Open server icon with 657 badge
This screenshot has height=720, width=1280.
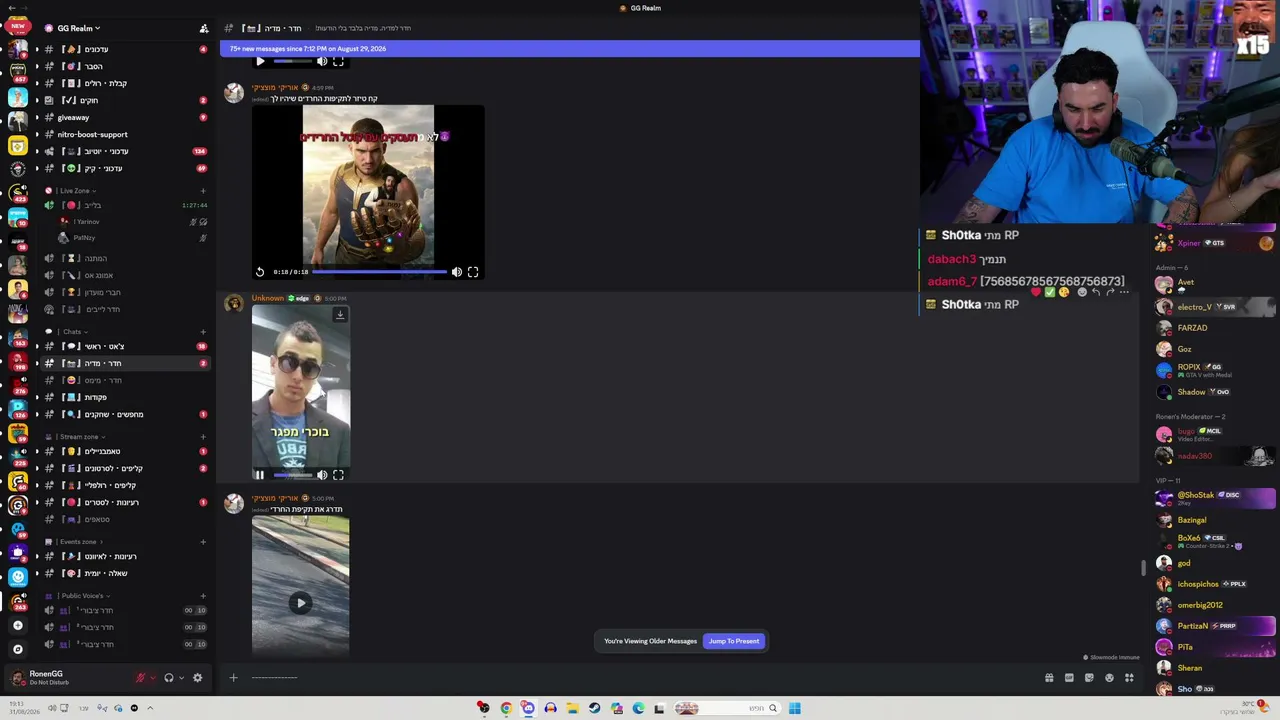[17, 72]
